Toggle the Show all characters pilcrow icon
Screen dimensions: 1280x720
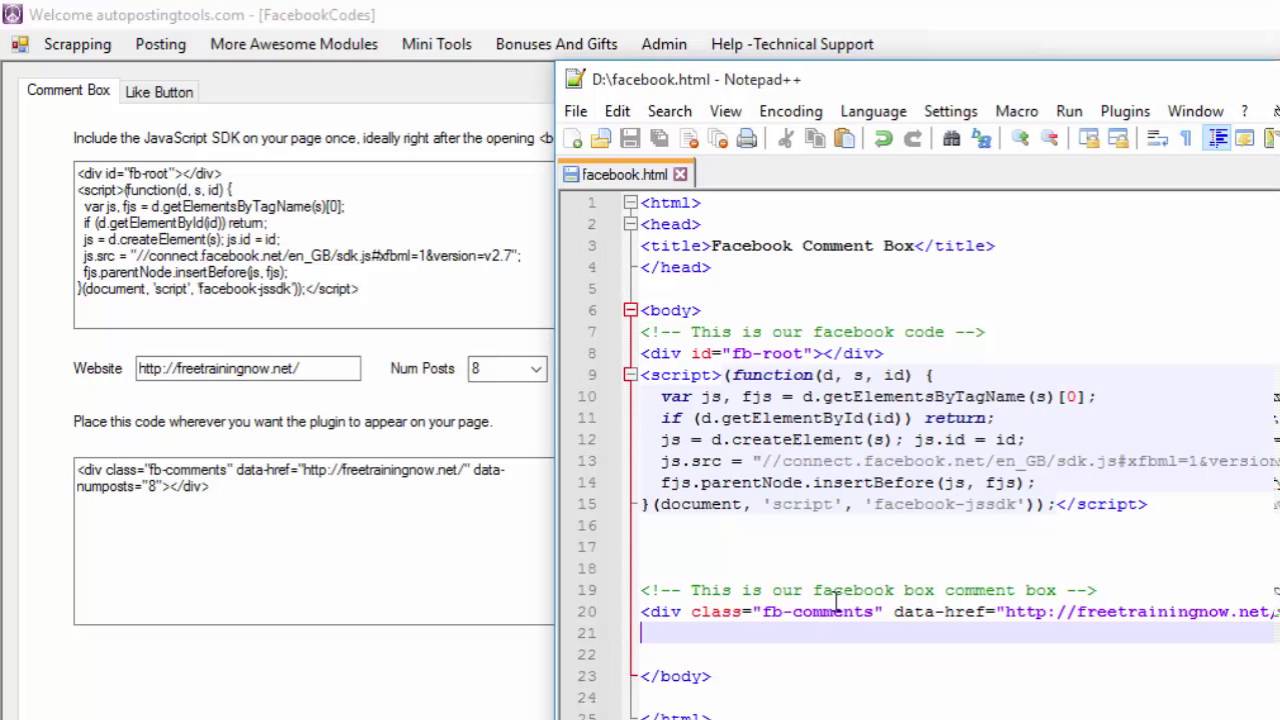pyautogui.click(x=1186, y=139)
